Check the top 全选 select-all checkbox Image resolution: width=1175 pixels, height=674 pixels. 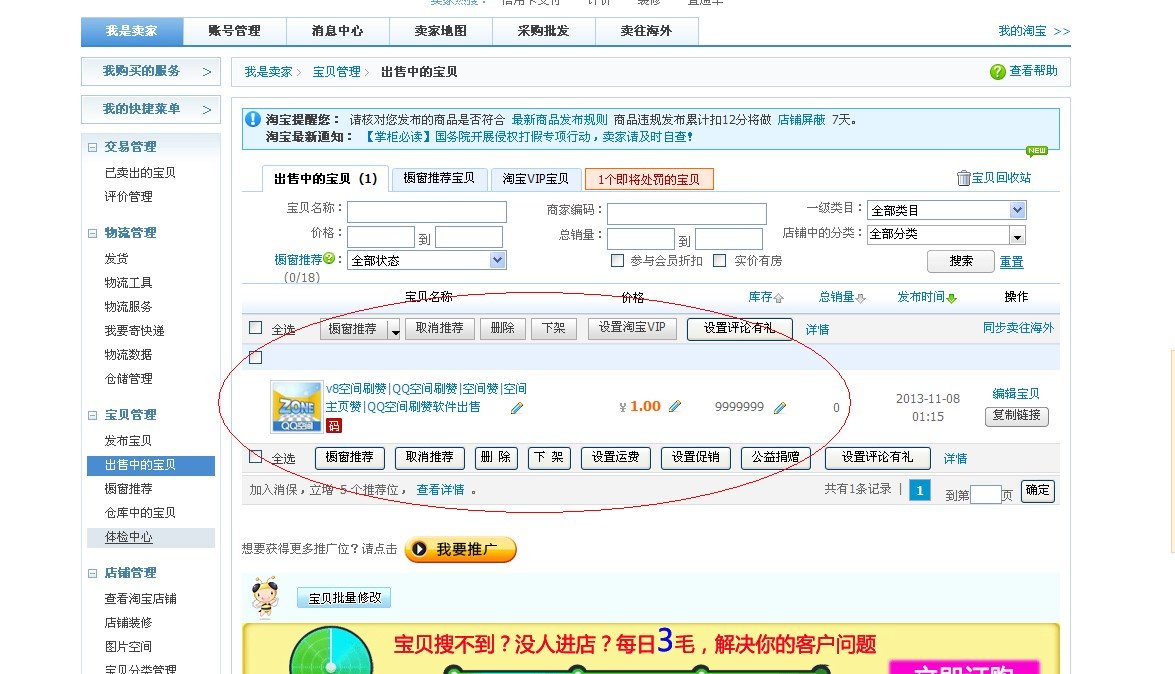coord(256,328)
